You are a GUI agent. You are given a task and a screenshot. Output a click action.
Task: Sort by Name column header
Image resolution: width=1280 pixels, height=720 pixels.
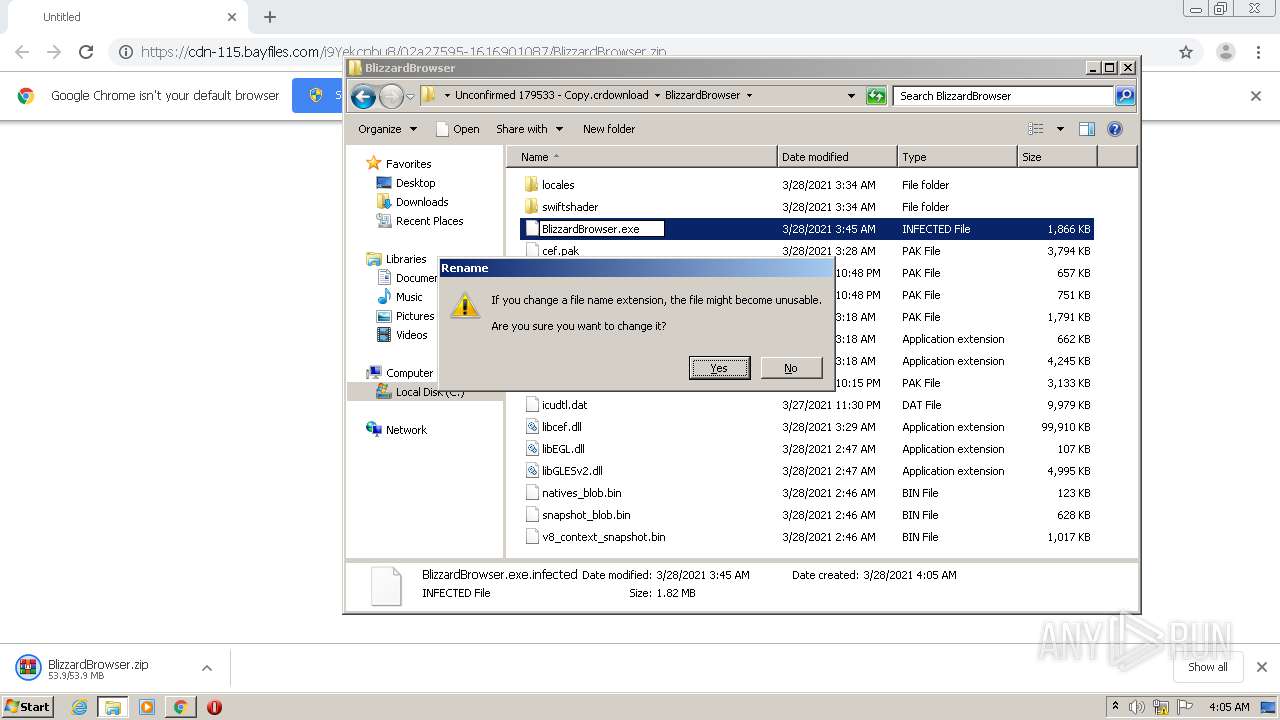click(642, 157)
